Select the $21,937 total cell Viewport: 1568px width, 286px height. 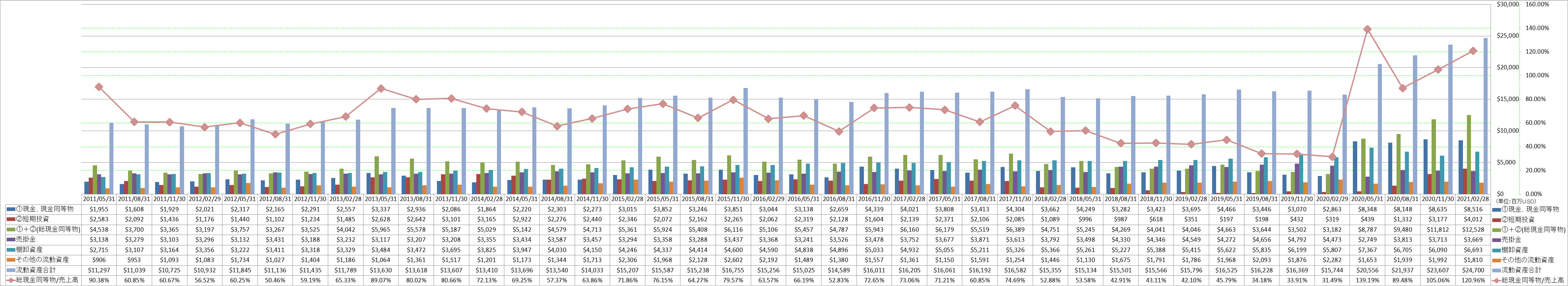(x=1403, y=270)
